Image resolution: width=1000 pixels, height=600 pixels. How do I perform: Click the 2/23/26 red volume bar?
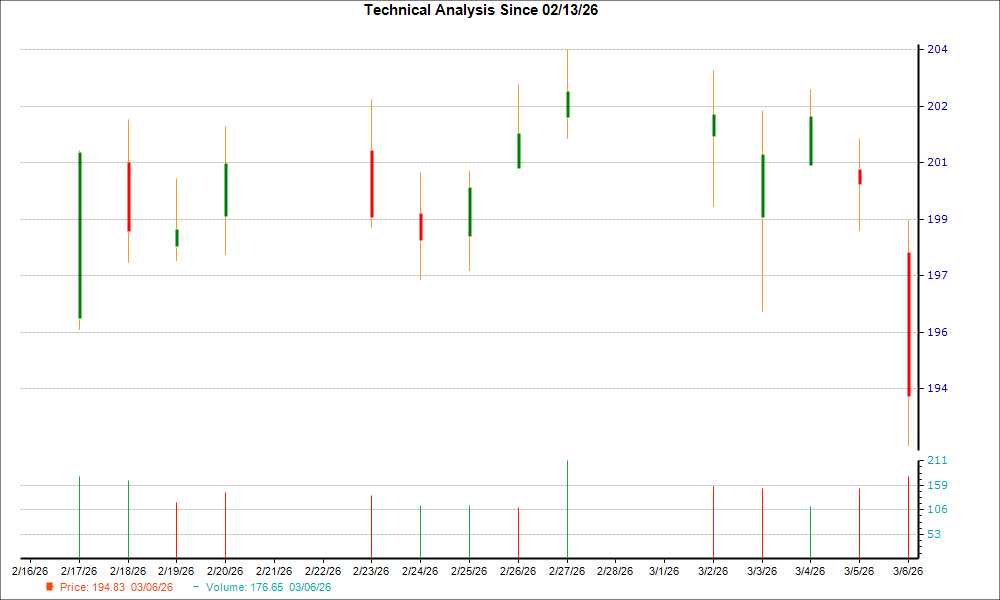pos(372,527)
